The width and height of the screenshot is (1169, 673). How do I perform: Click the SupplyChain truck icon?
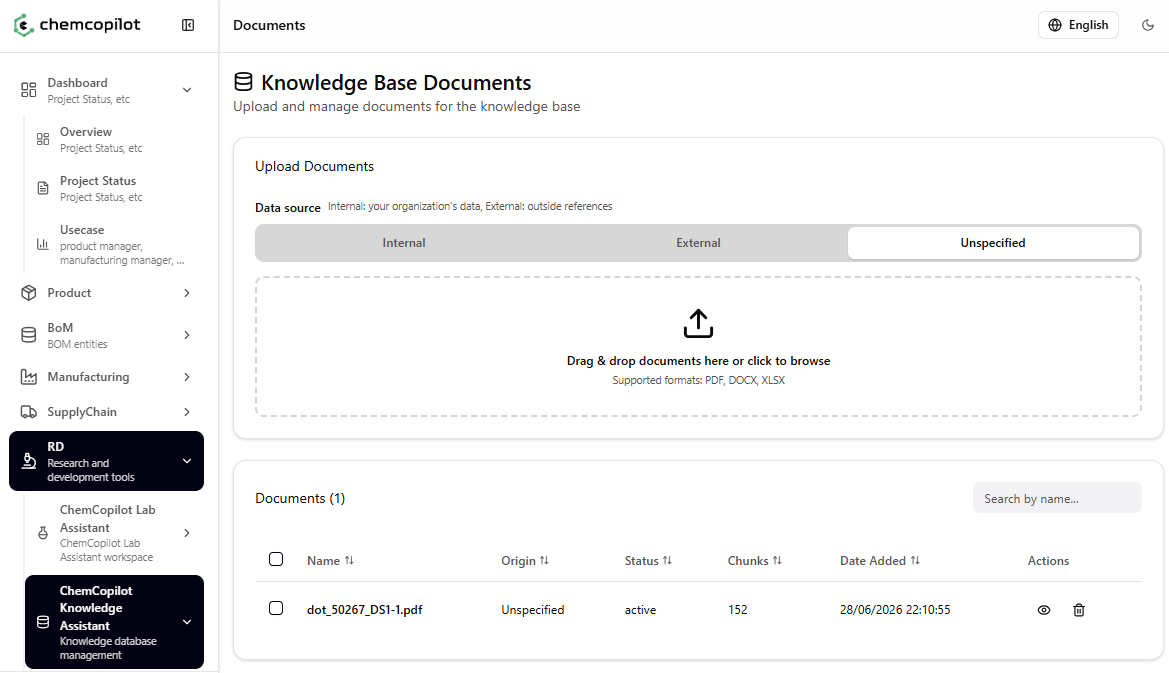click(x=28, y=412)
